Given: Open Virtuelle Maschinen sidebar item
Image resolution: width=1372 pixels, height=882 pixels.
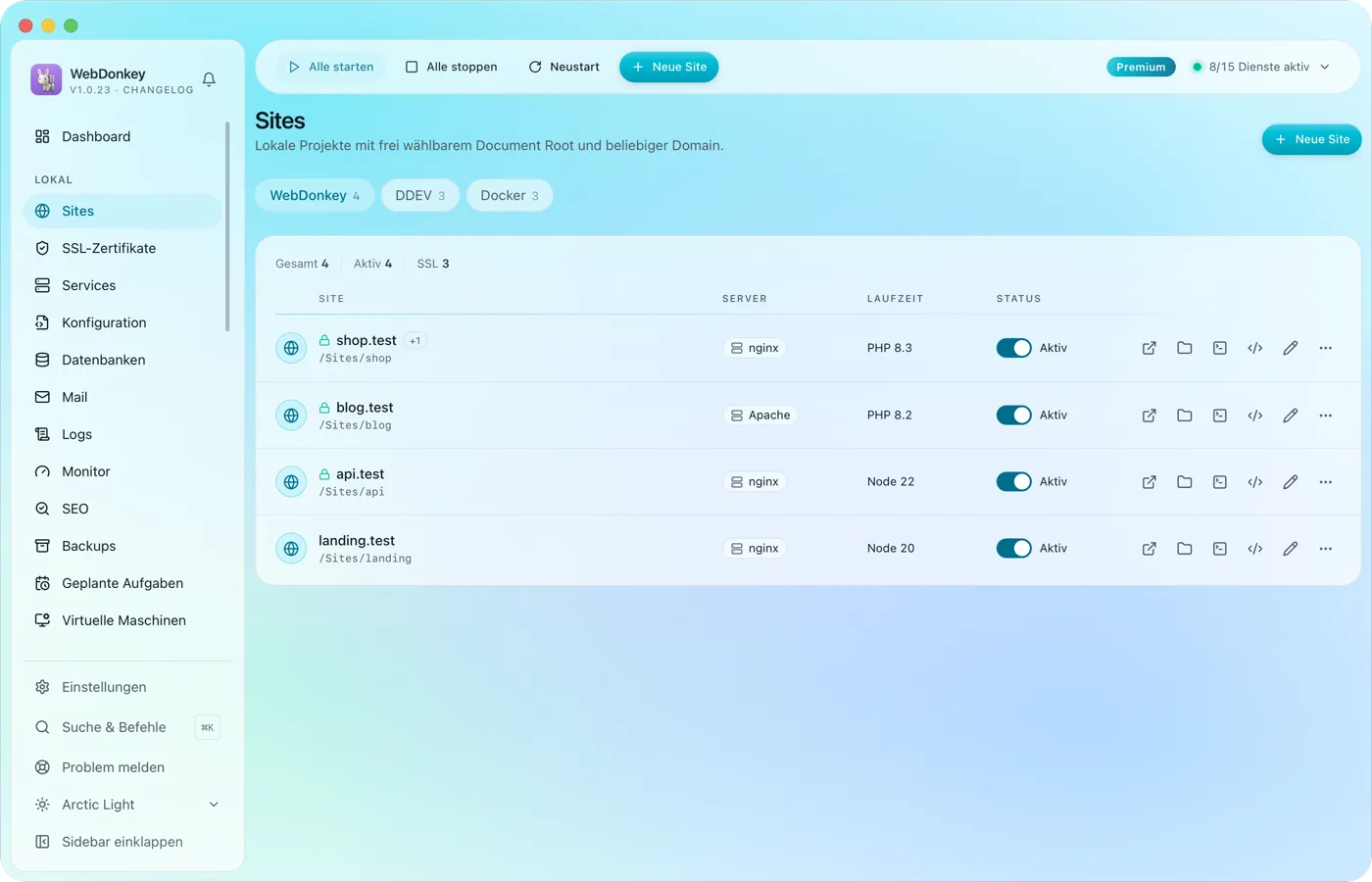Looking at the screenshot, I should coord(122,621).
